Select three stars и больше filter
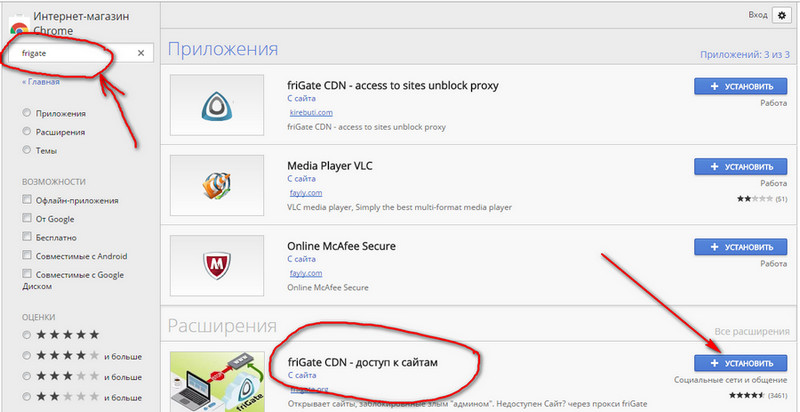Viewport: 800px width, 412px height. click(x=27, y=377)
